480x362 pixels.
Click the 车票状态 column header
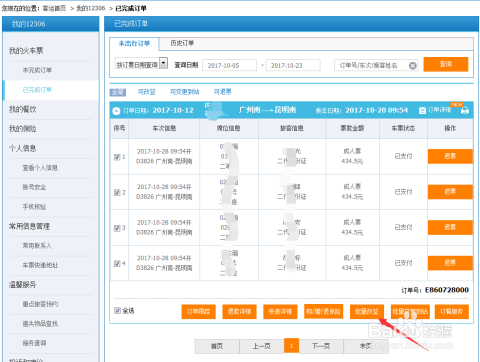pos(403,128)
